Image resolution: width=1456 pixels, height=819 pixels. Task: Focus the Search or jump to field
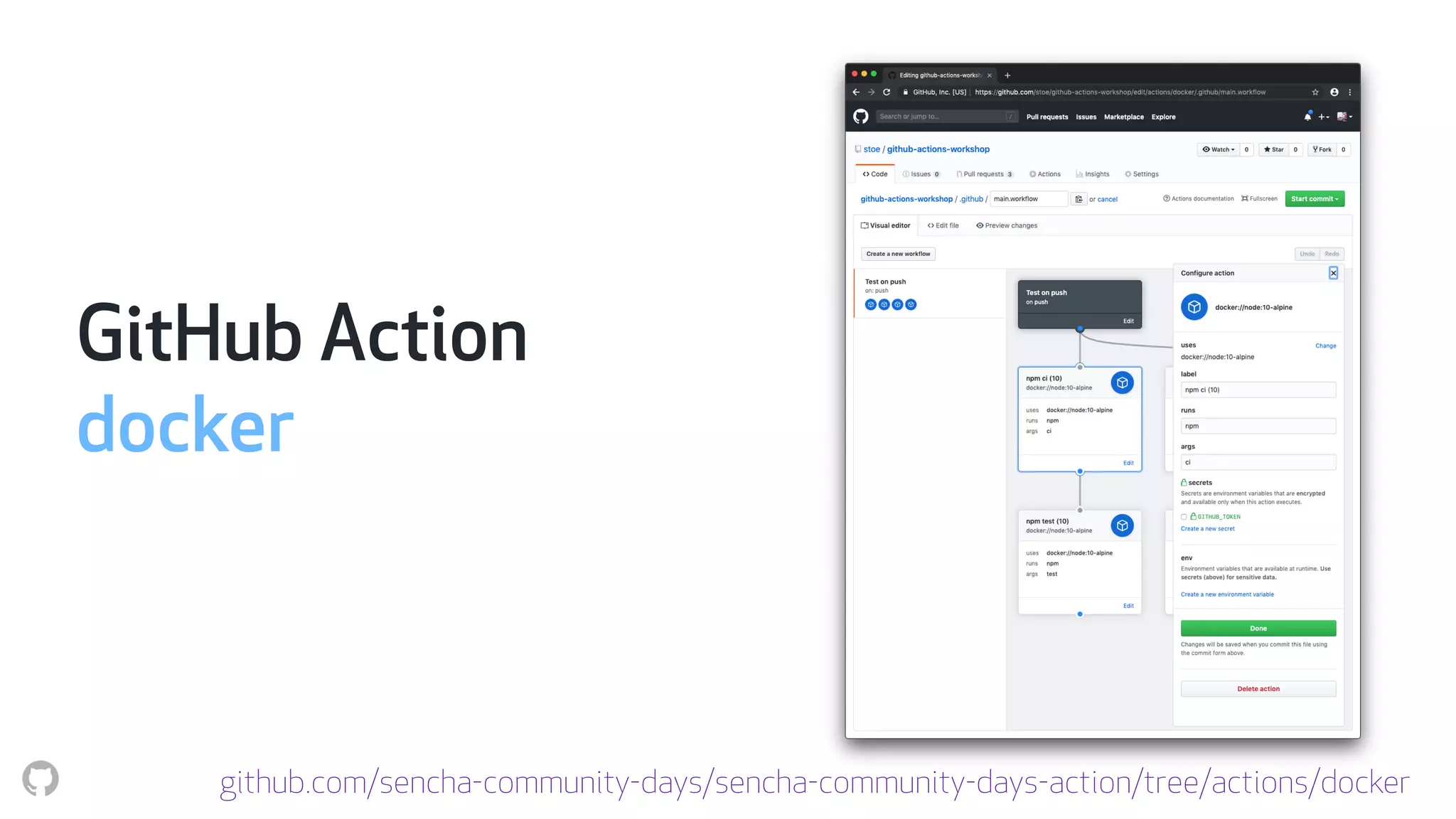(x=946, y=117)
